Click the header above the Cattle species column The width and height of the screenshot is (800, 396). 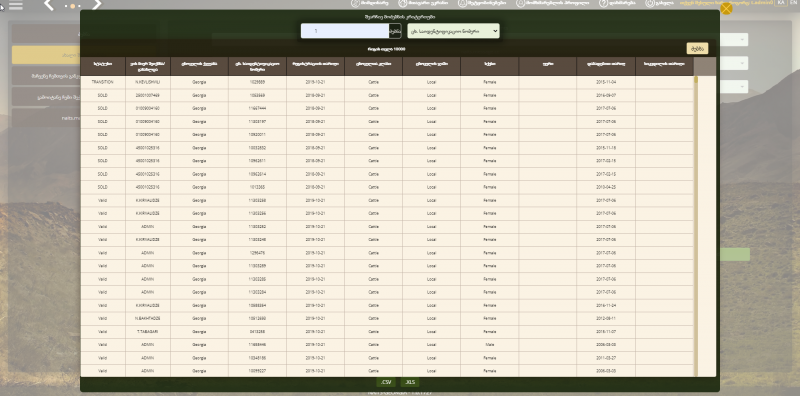(373, 66)
